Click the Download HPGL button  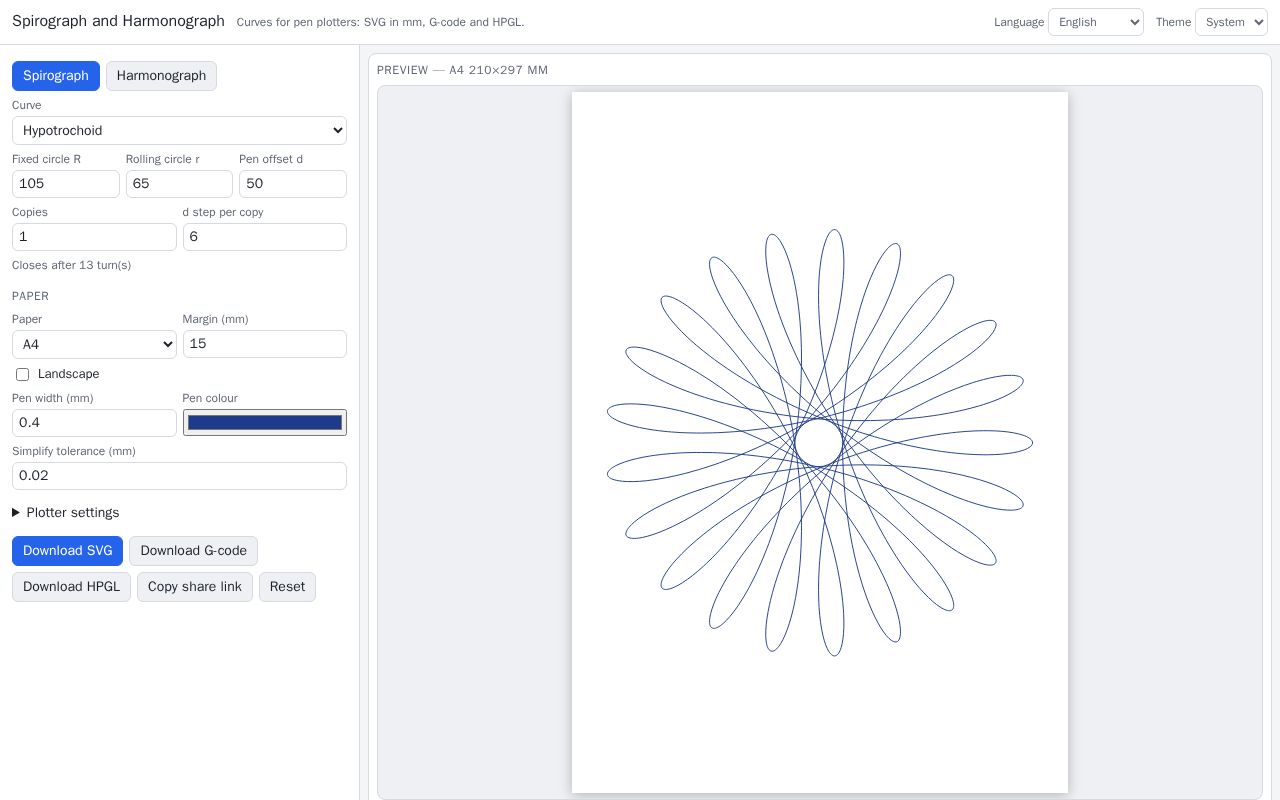point(71,587)
